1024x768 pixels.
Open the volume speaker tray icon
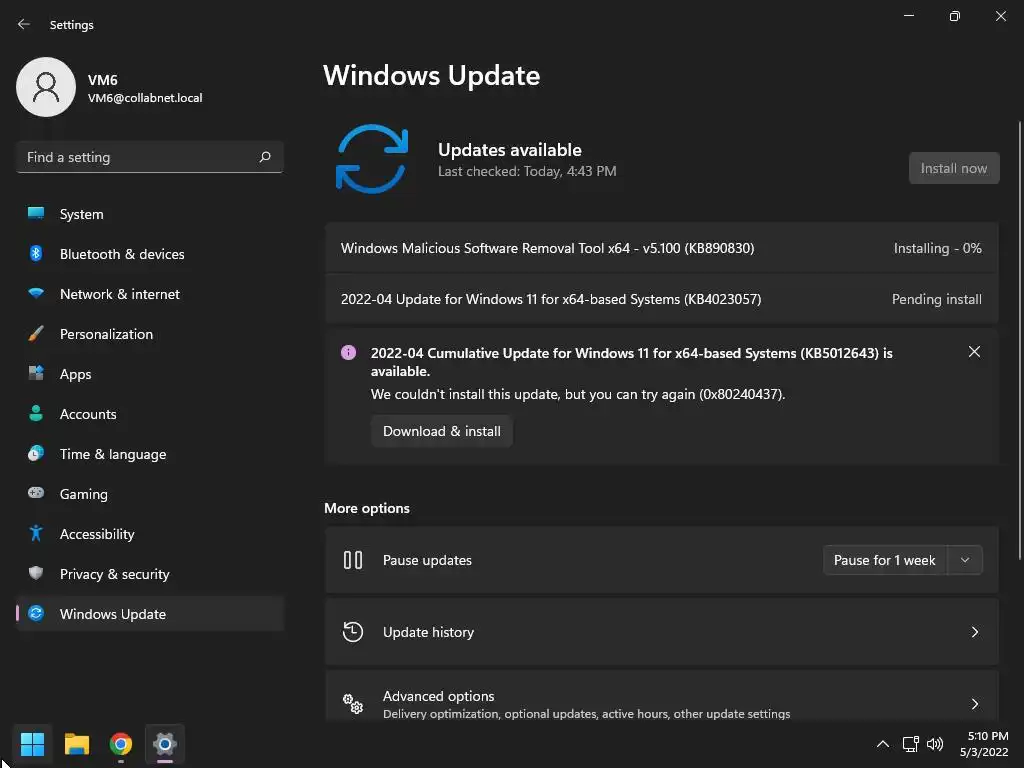coord(935,744)
